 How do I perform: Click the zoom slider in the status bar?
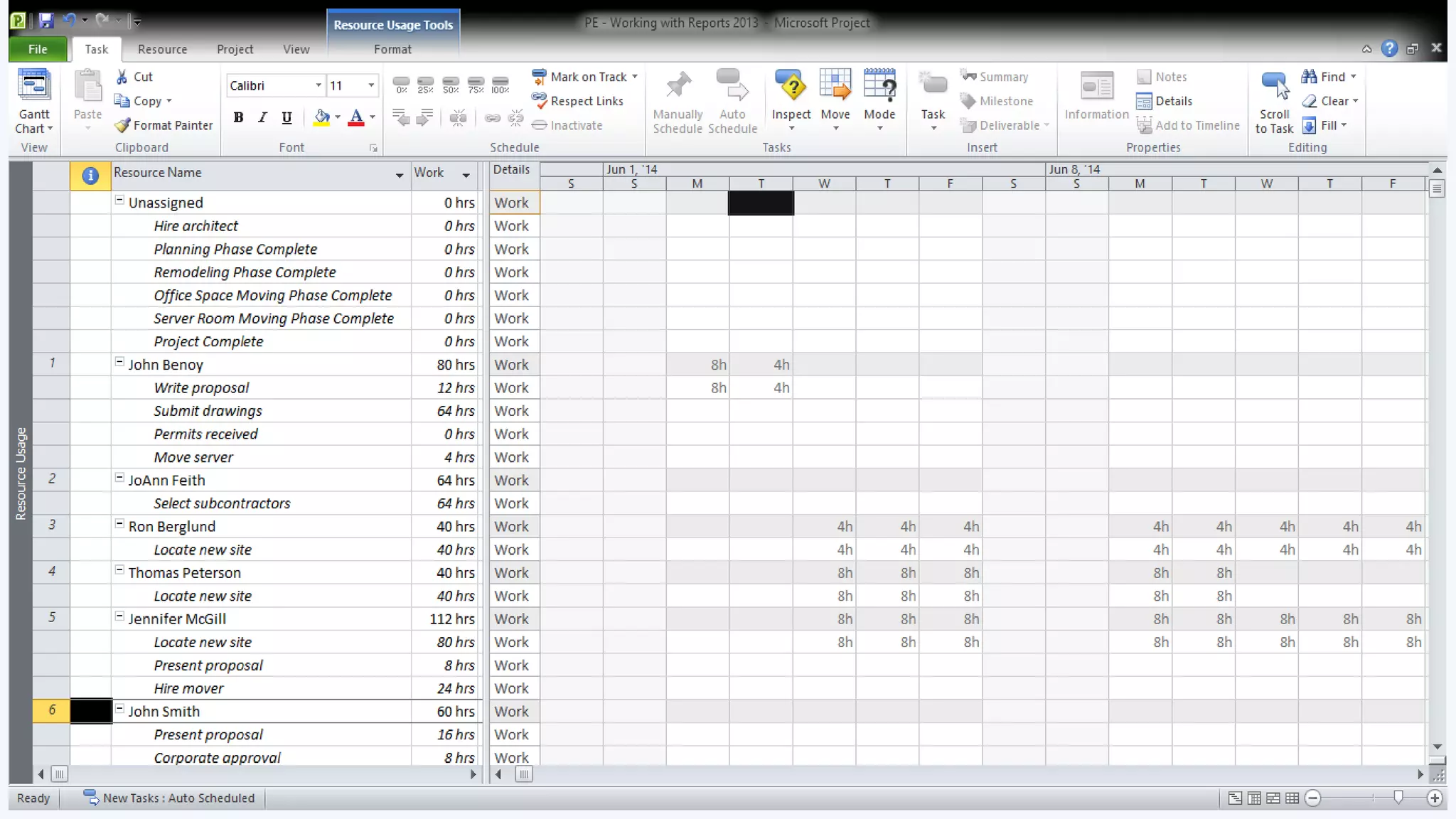(x=1398, y=798)
